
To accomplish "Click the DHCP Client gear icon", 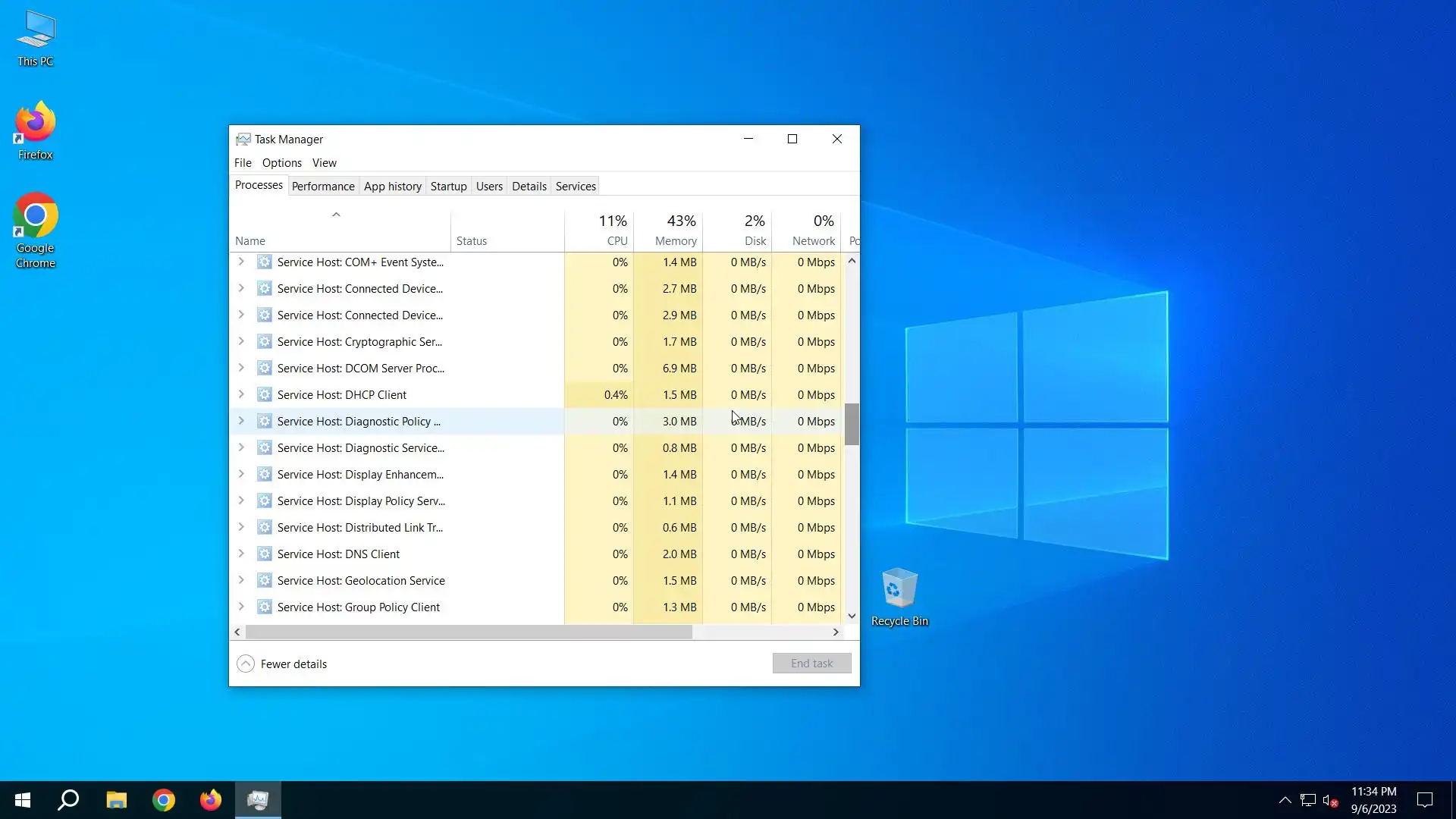I will [x=264, y=394].
